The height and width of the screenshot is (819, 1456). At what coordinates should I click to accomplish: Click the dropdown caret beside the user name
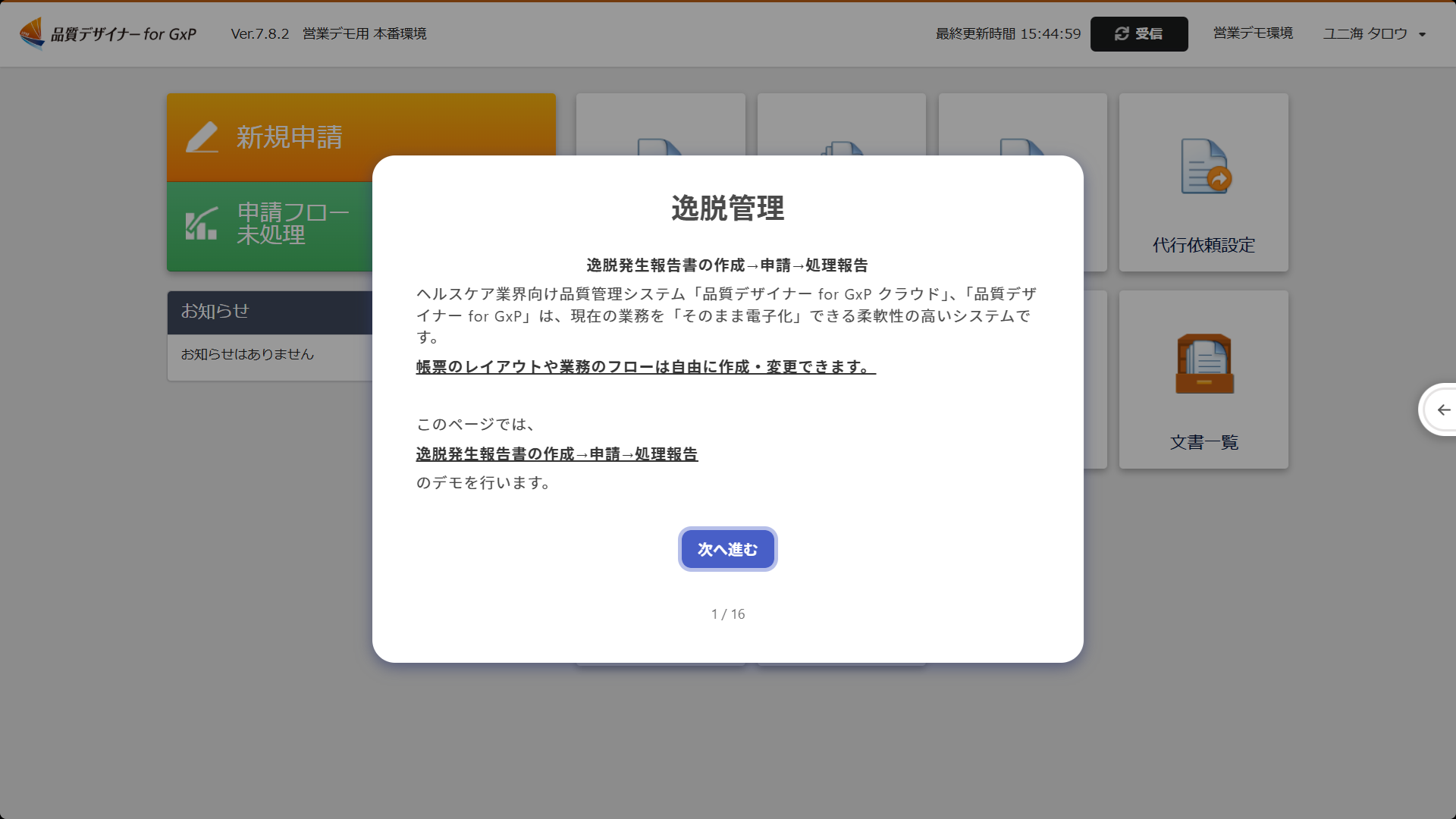(x=1423, y=35)
